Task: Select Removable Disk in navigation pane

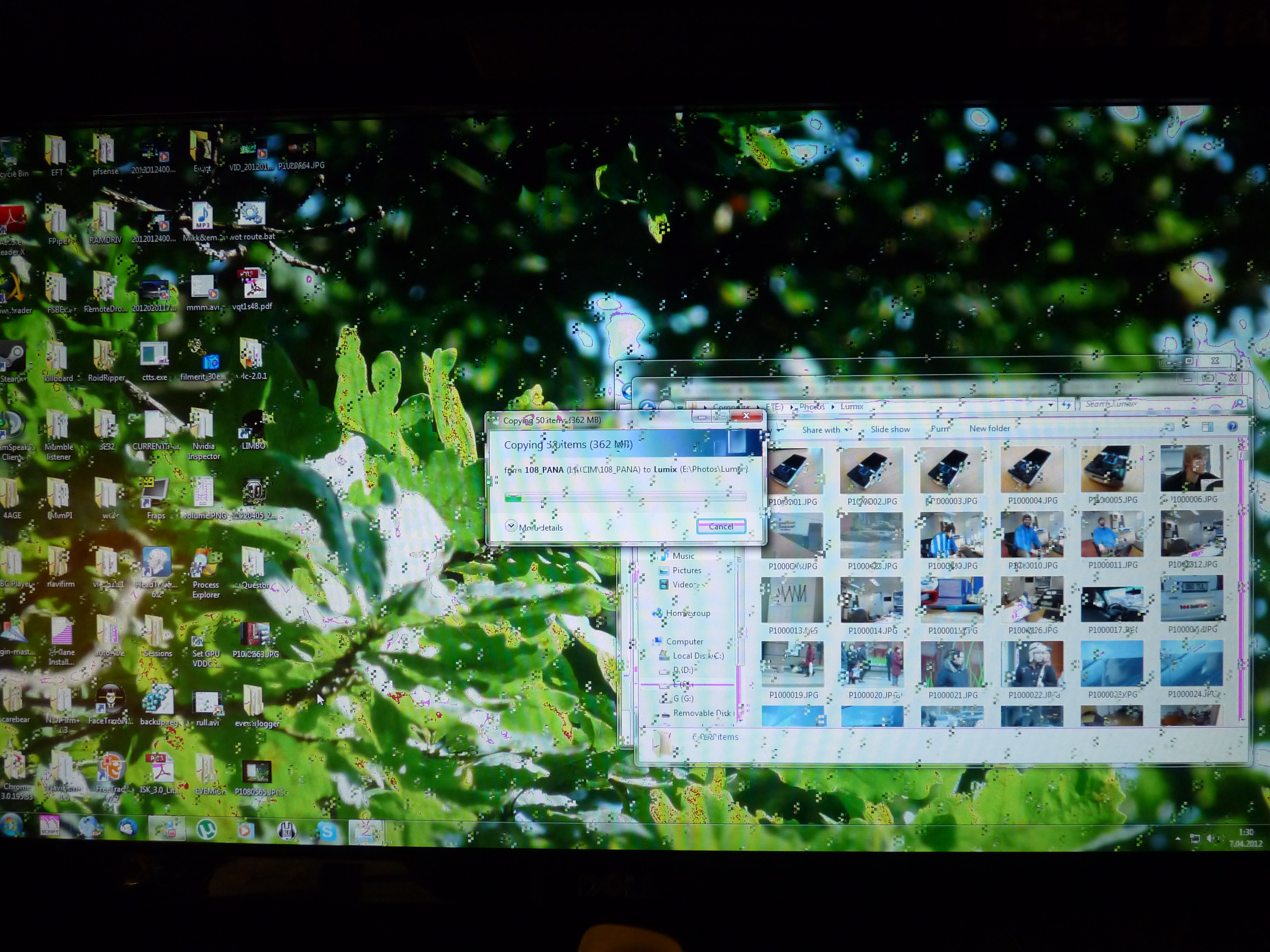Action: click(696, 713)
